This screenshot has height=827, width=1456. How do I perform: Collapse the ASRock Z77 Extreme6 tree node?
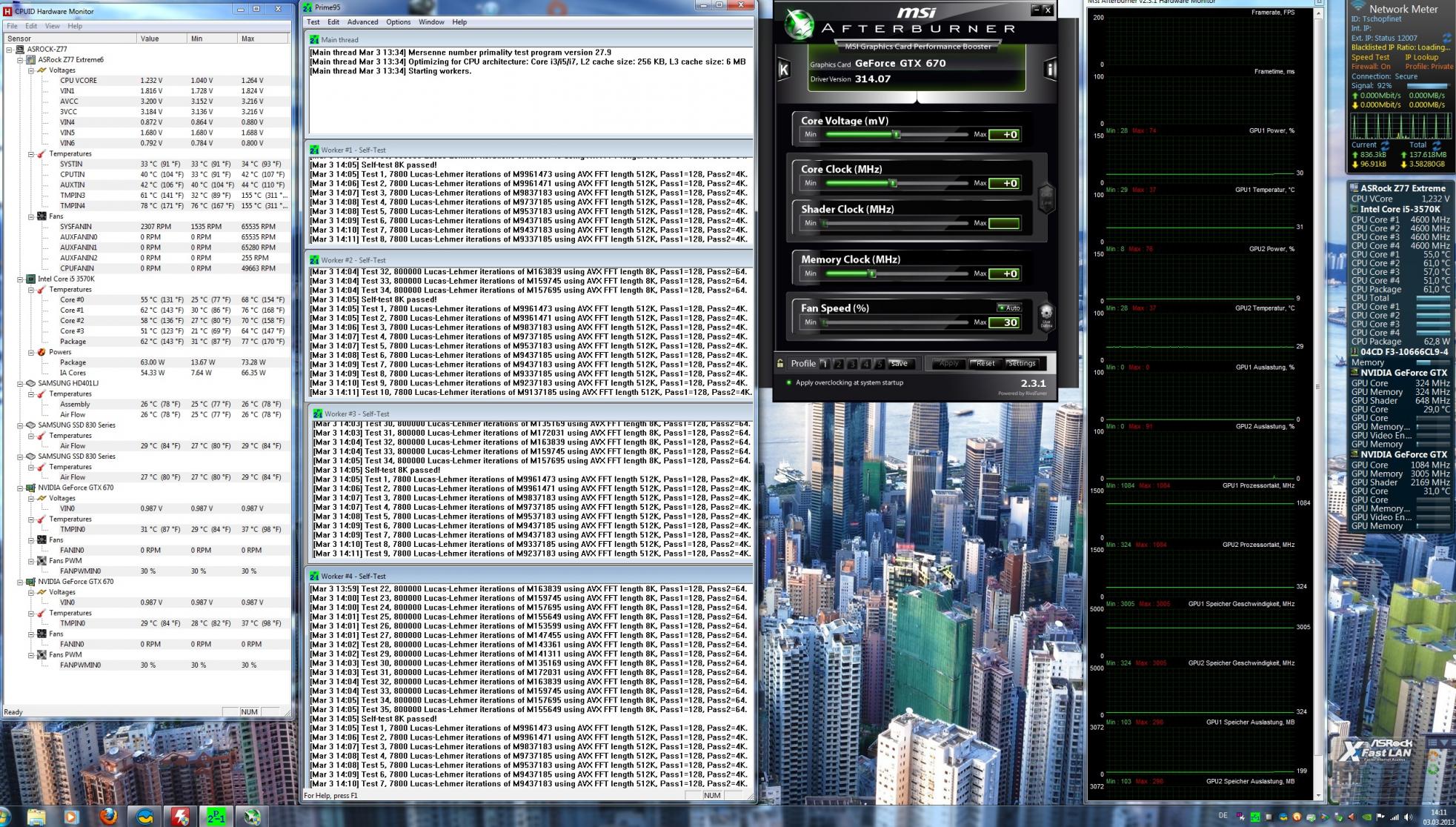(21, 60)
